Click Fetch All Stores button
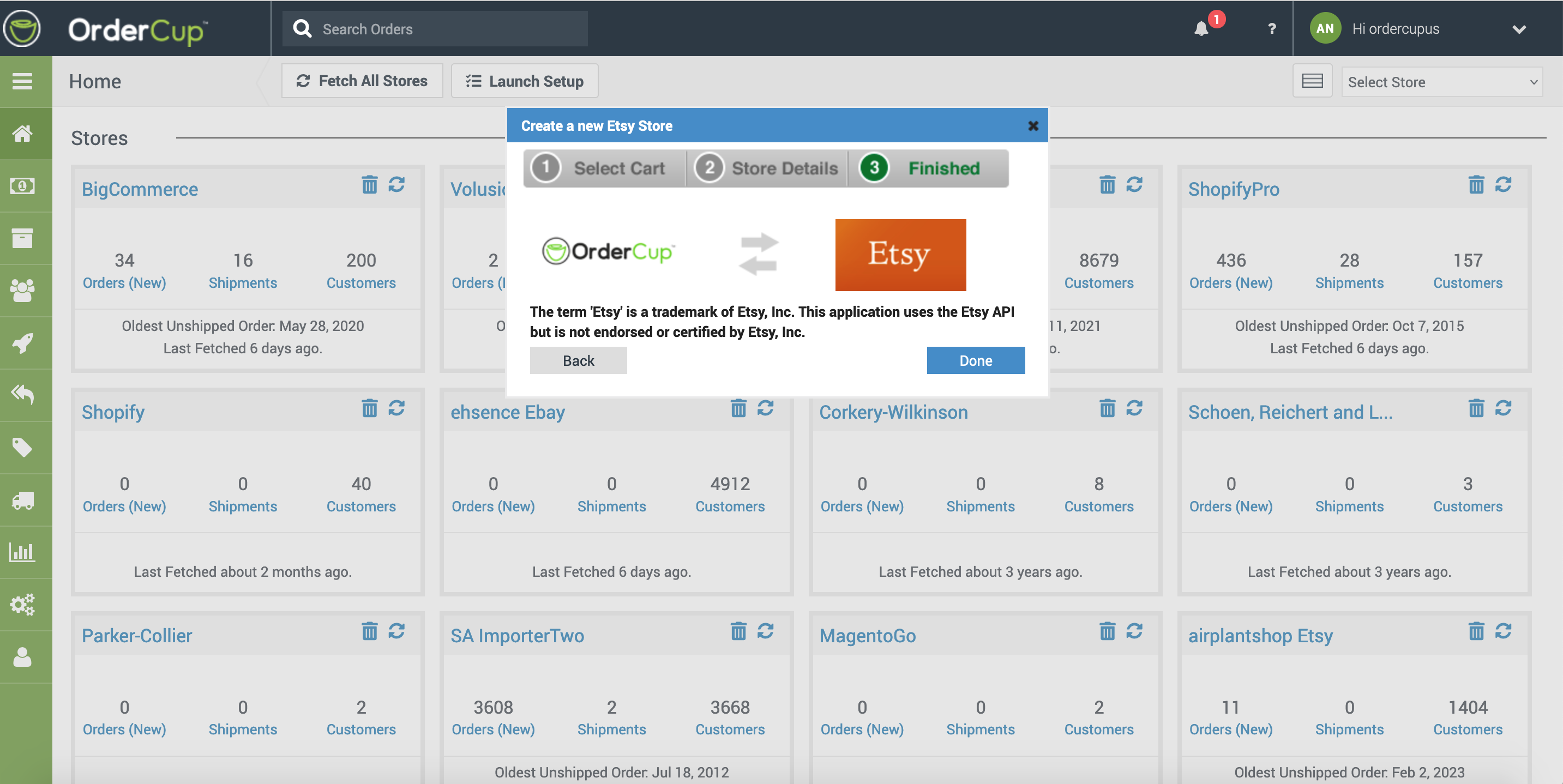 click(362, 81)
